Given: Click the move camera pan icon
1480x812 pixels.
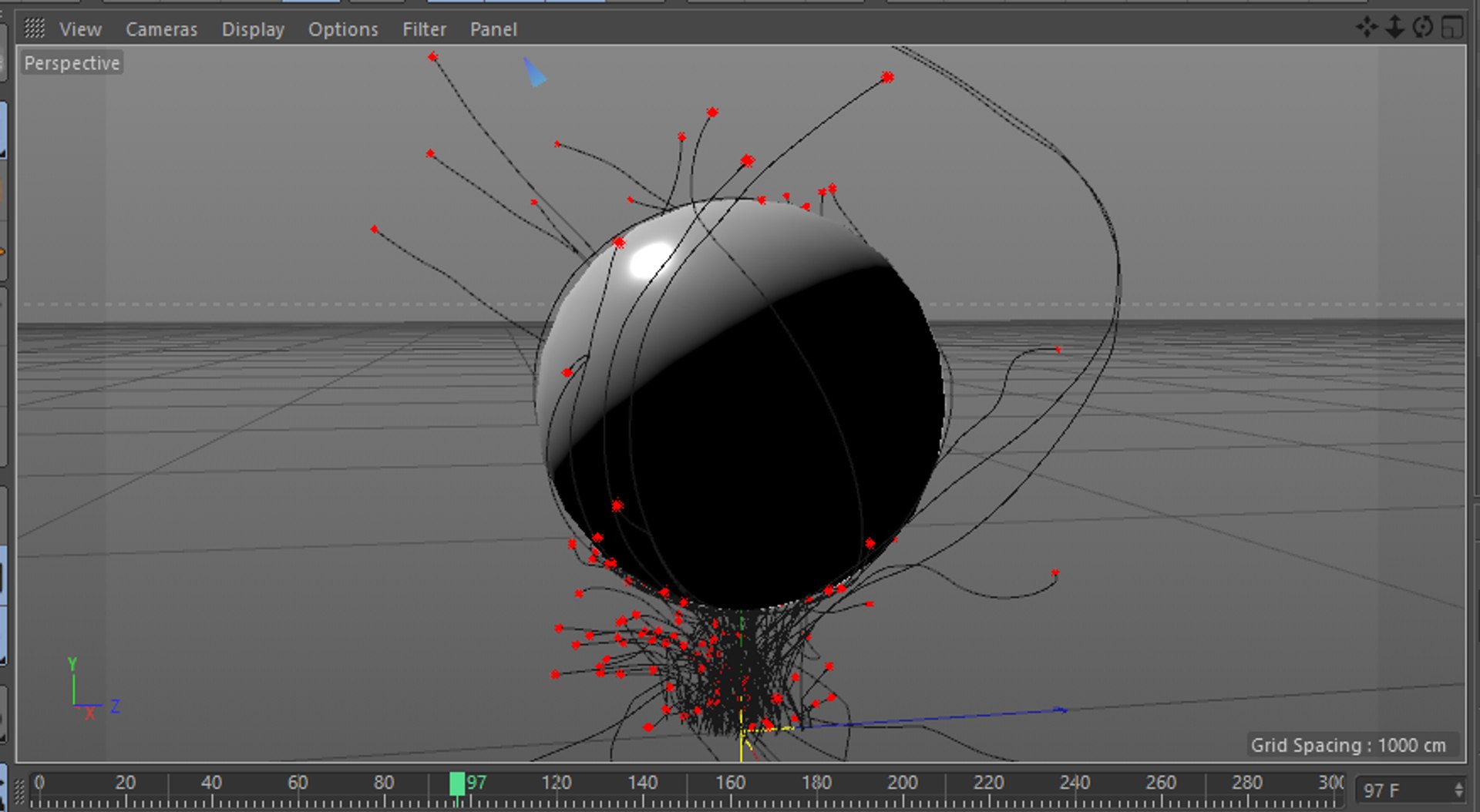Looking at the screenshot, I should pos(1367,27).
